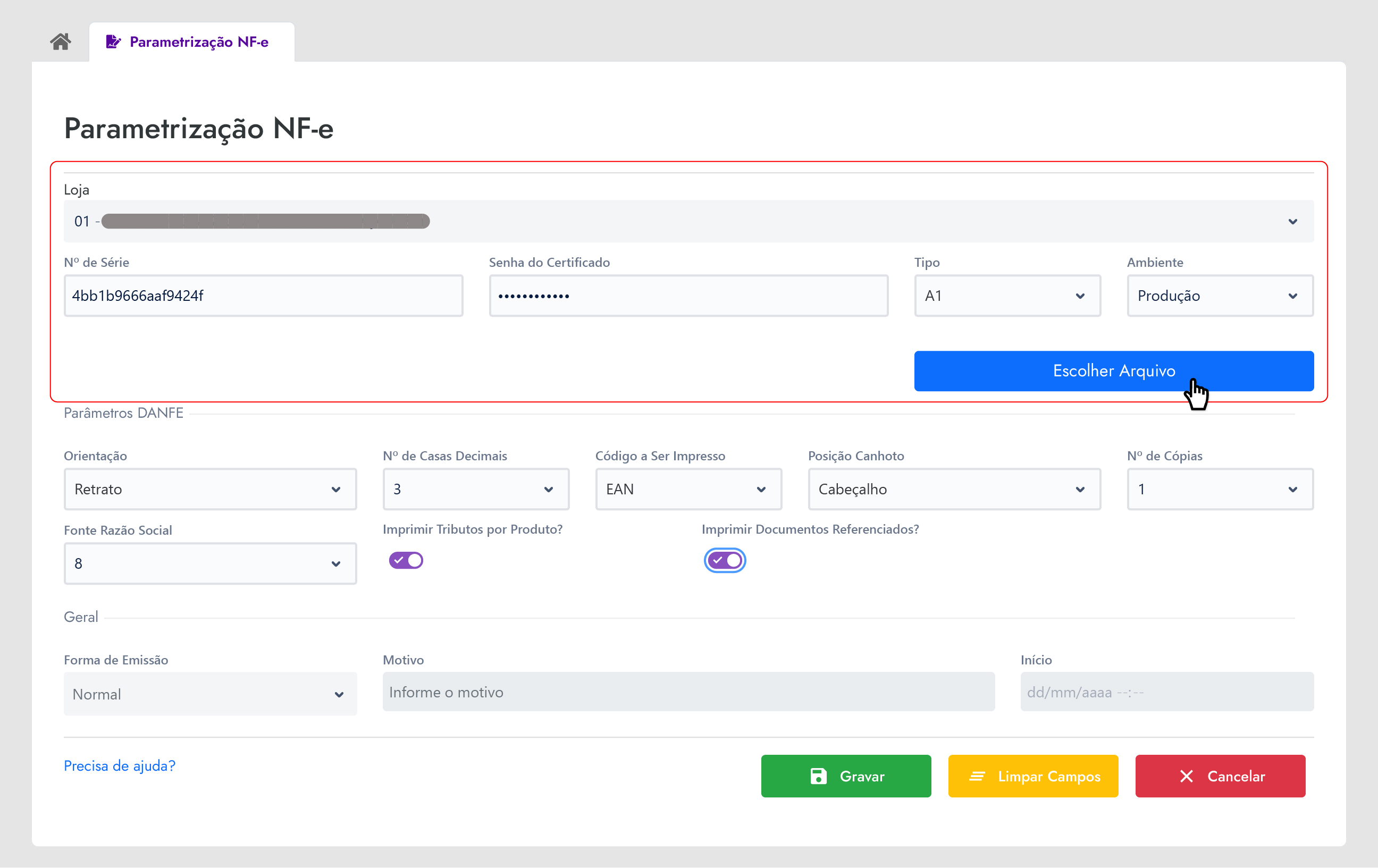This screenshot has height=868, width=1378.
Task: Click the Parametrização NF-e tab edit icon
Action: 113,42
